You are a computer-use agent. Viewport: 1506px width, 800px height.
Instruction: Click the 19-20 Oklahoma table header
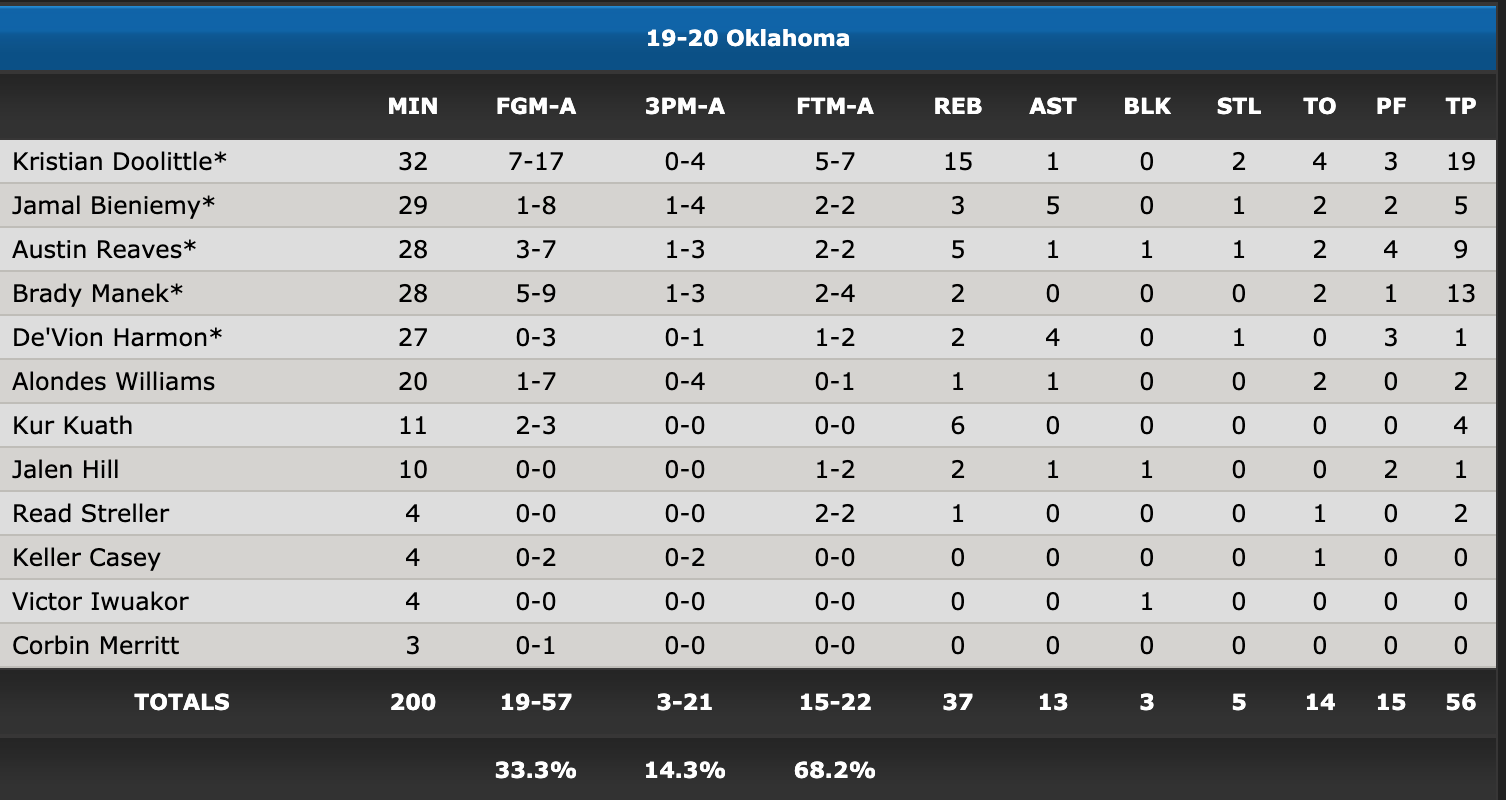(748, 39)
